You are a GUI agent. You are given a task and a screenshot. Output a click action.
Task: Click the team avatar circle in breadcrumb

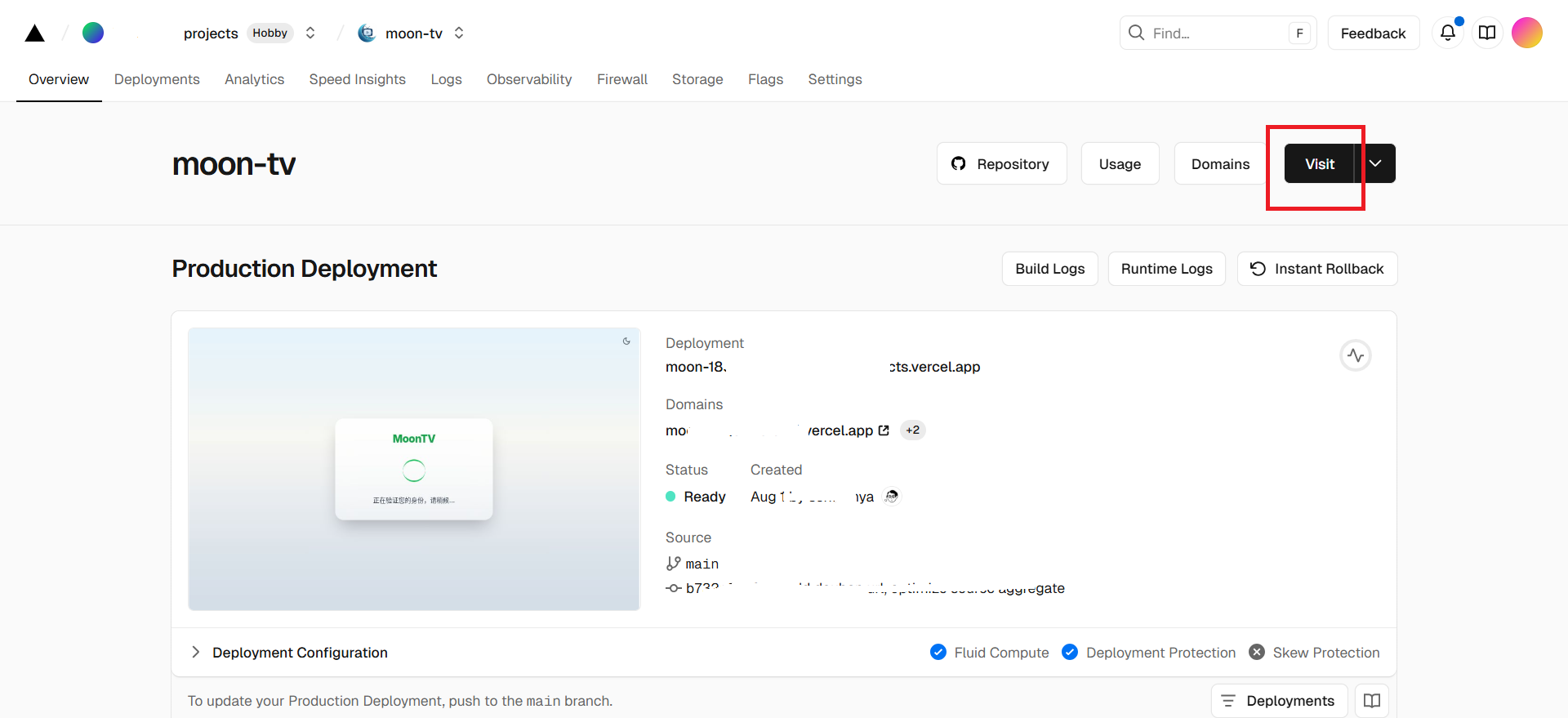click(93, 33)
